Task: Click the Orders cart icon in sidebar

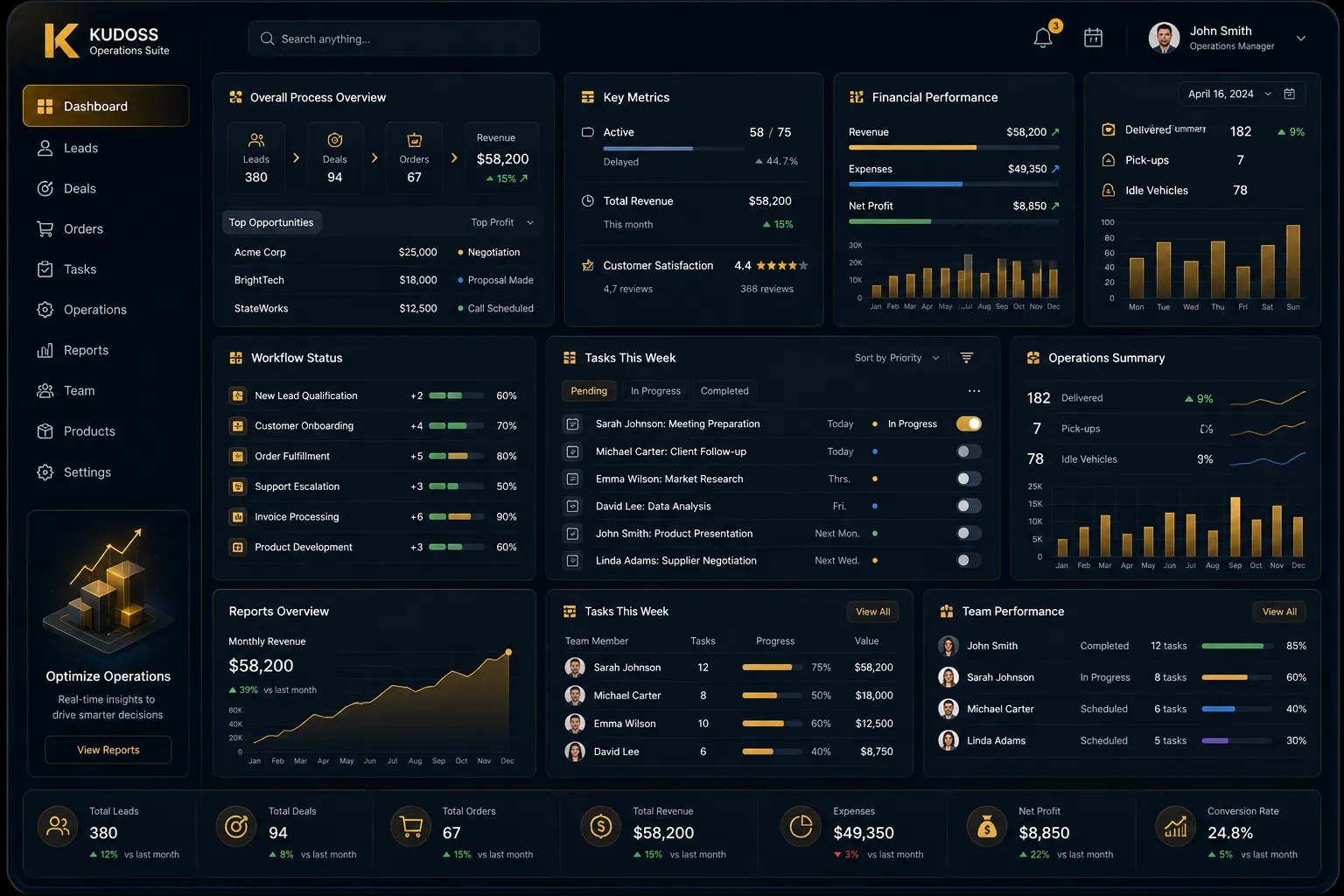Action: pyautogui.click(x=45, y=228)
